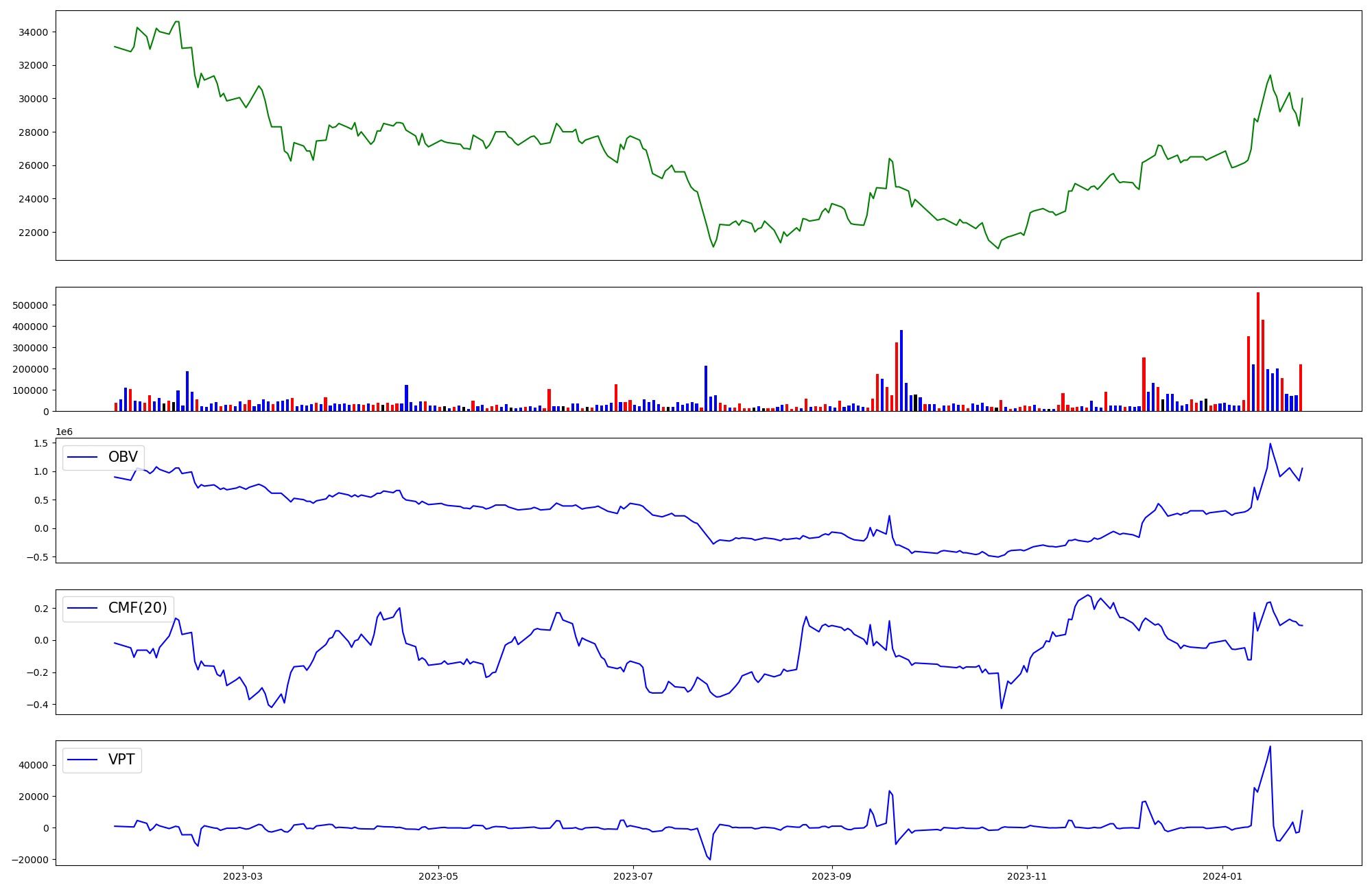Click the 40000 VPT axis label
This screenshot has height=892, width=1372.
point(33,765)
